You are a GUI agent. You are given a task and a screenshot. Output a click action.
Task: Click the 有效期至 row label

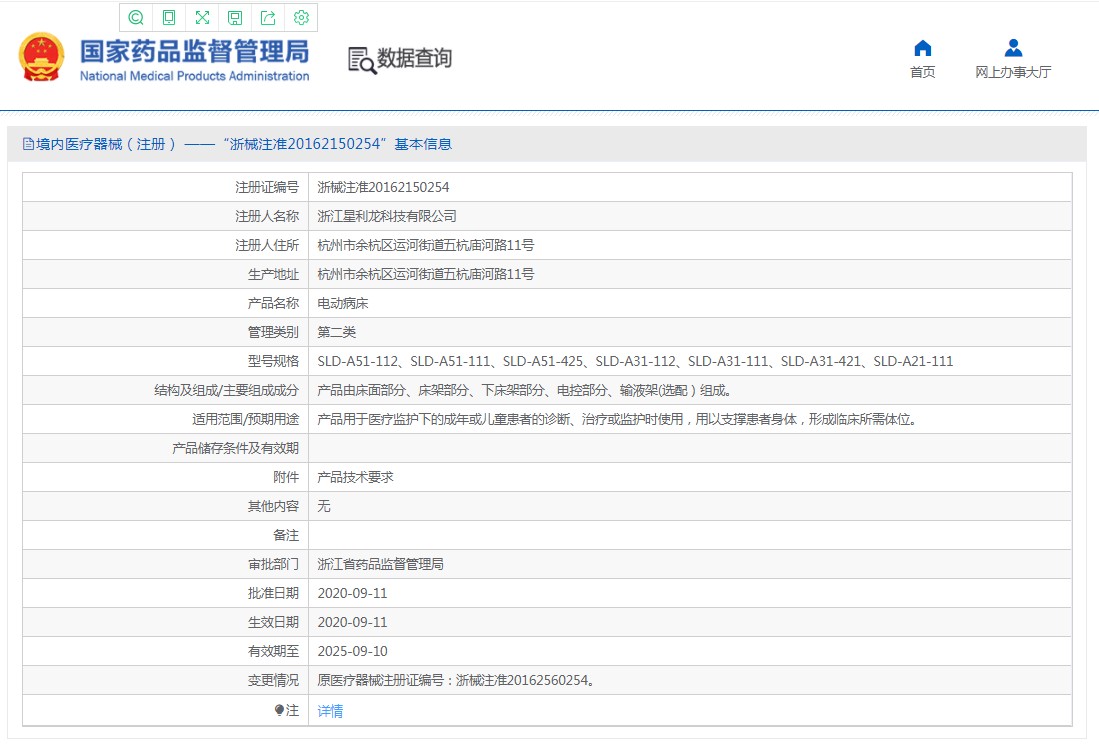click(273, 651)
